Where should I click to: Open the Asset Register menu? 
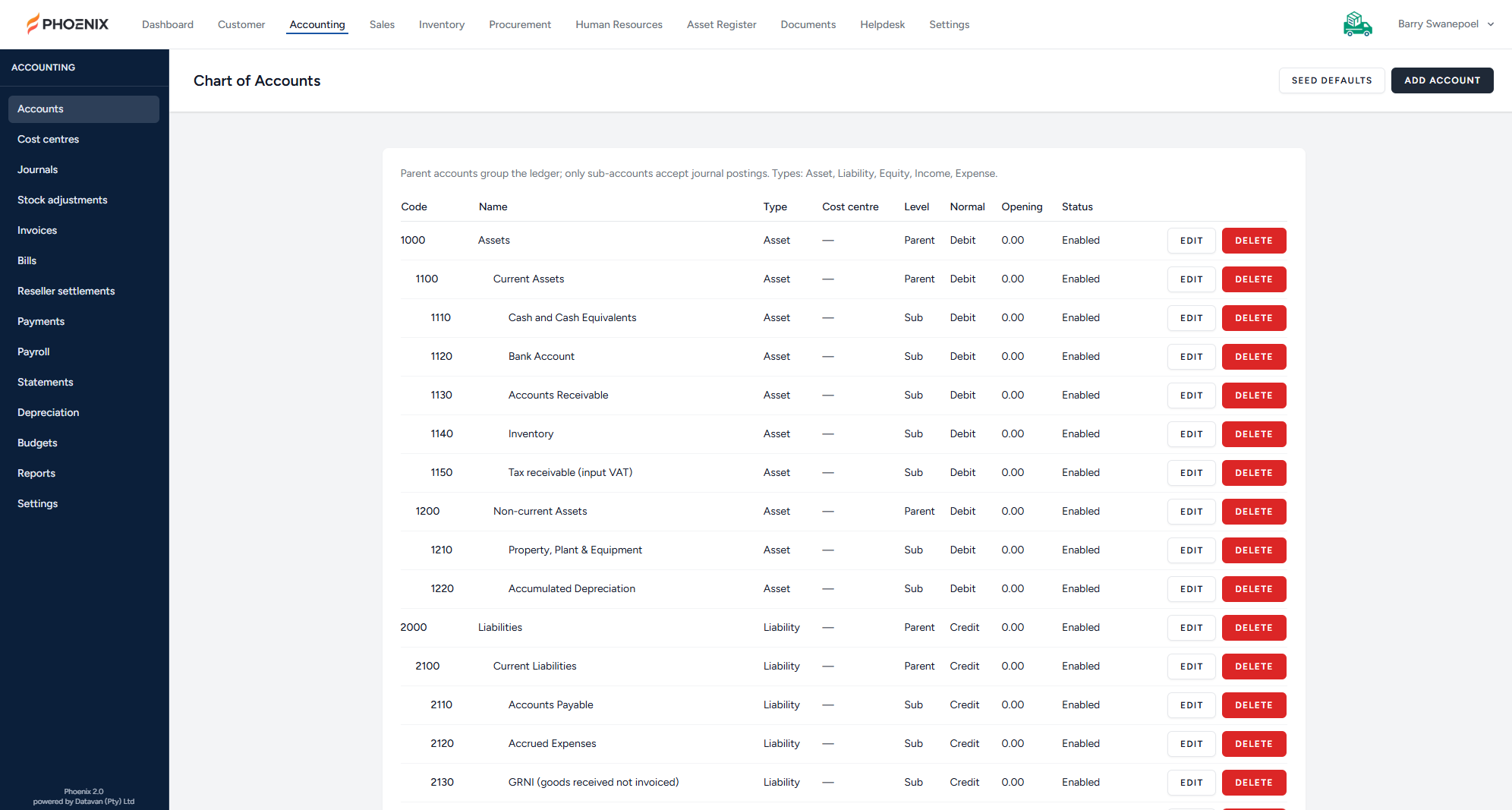722,24
